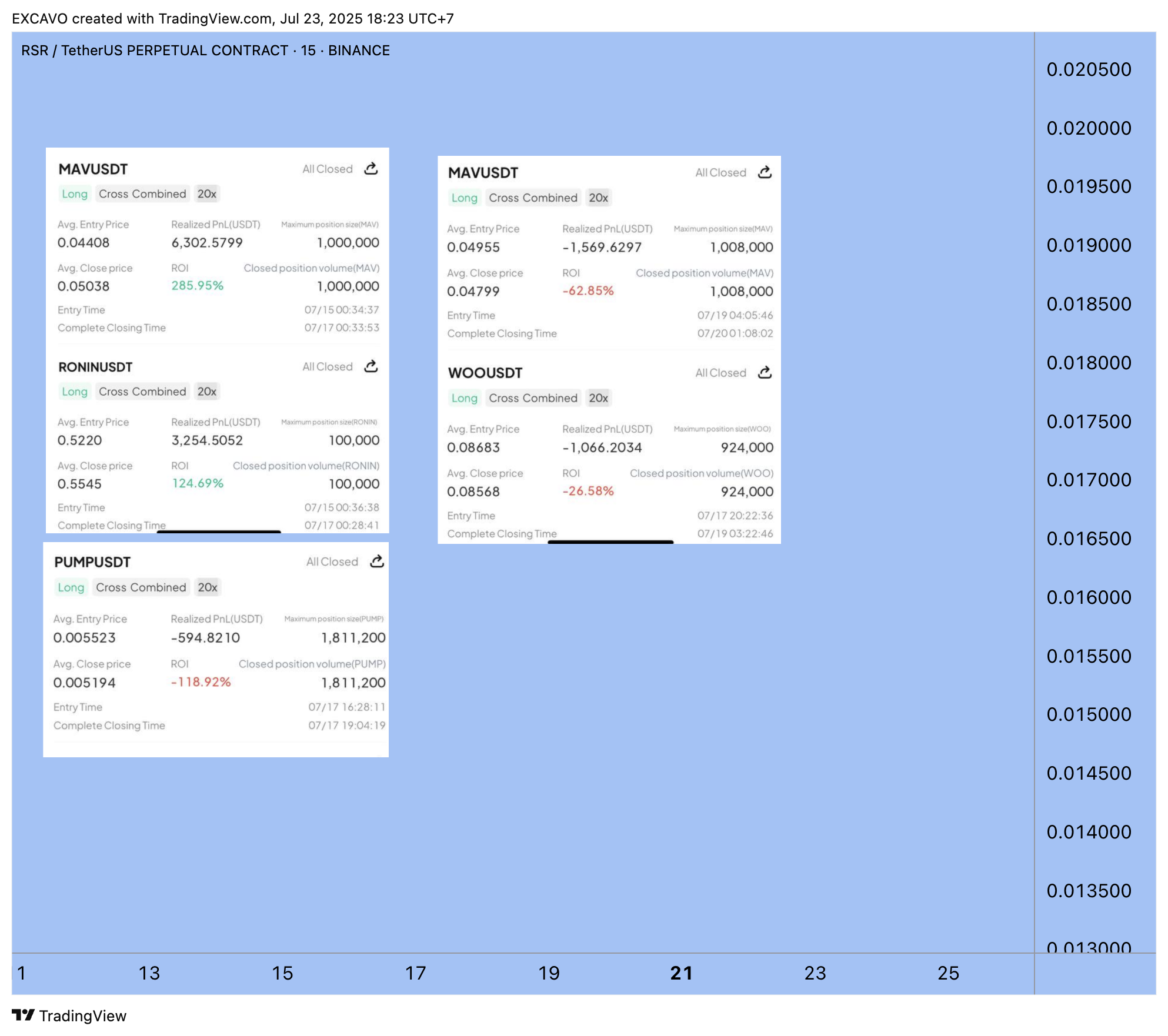Click date label 25 on time axis
This screenshot has width=1168, height=1036.
coord(949,973)
